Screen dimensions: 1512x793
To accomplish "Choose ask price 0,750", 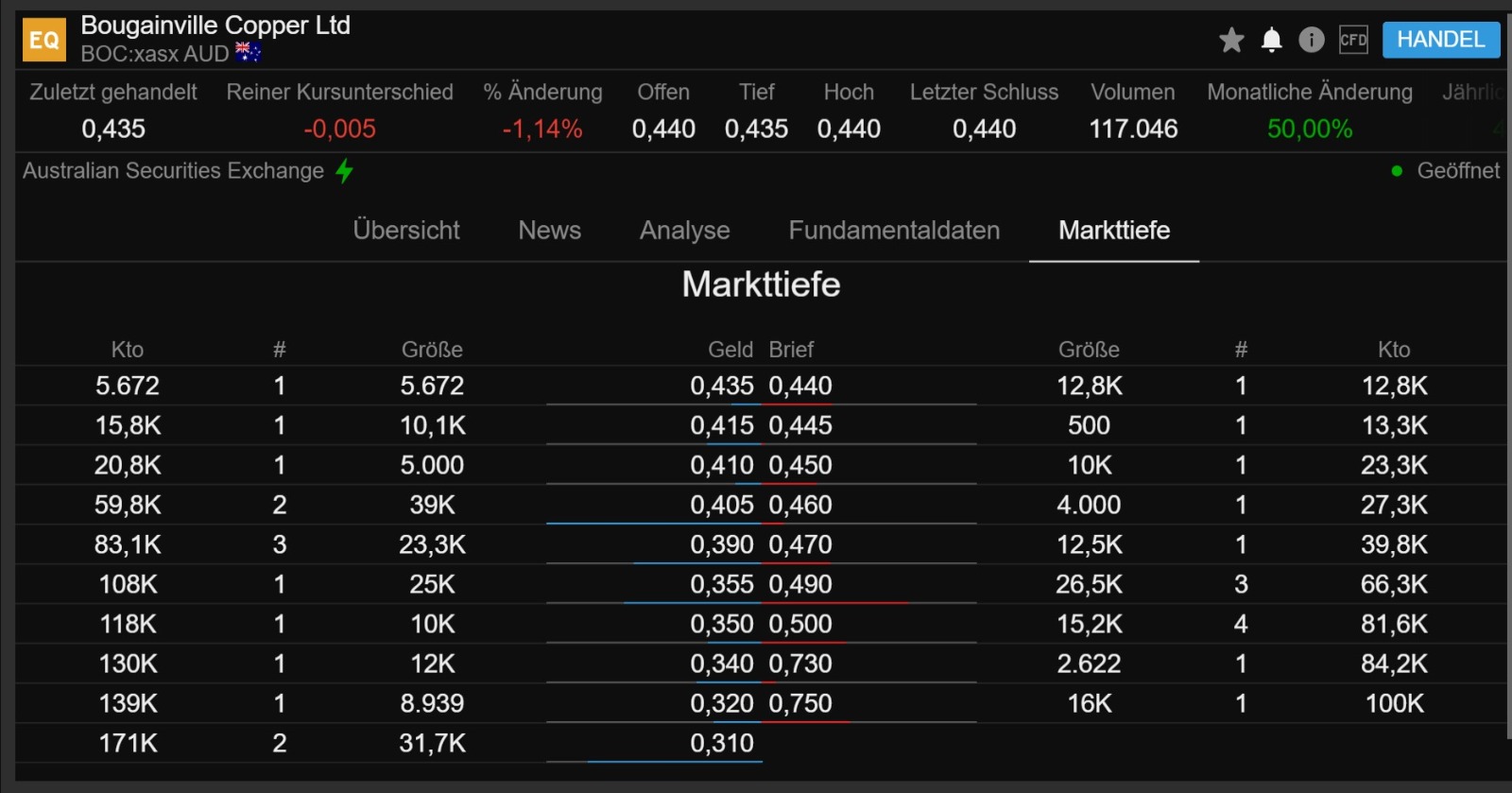I will pyautogui.click(x=800, y=703).
